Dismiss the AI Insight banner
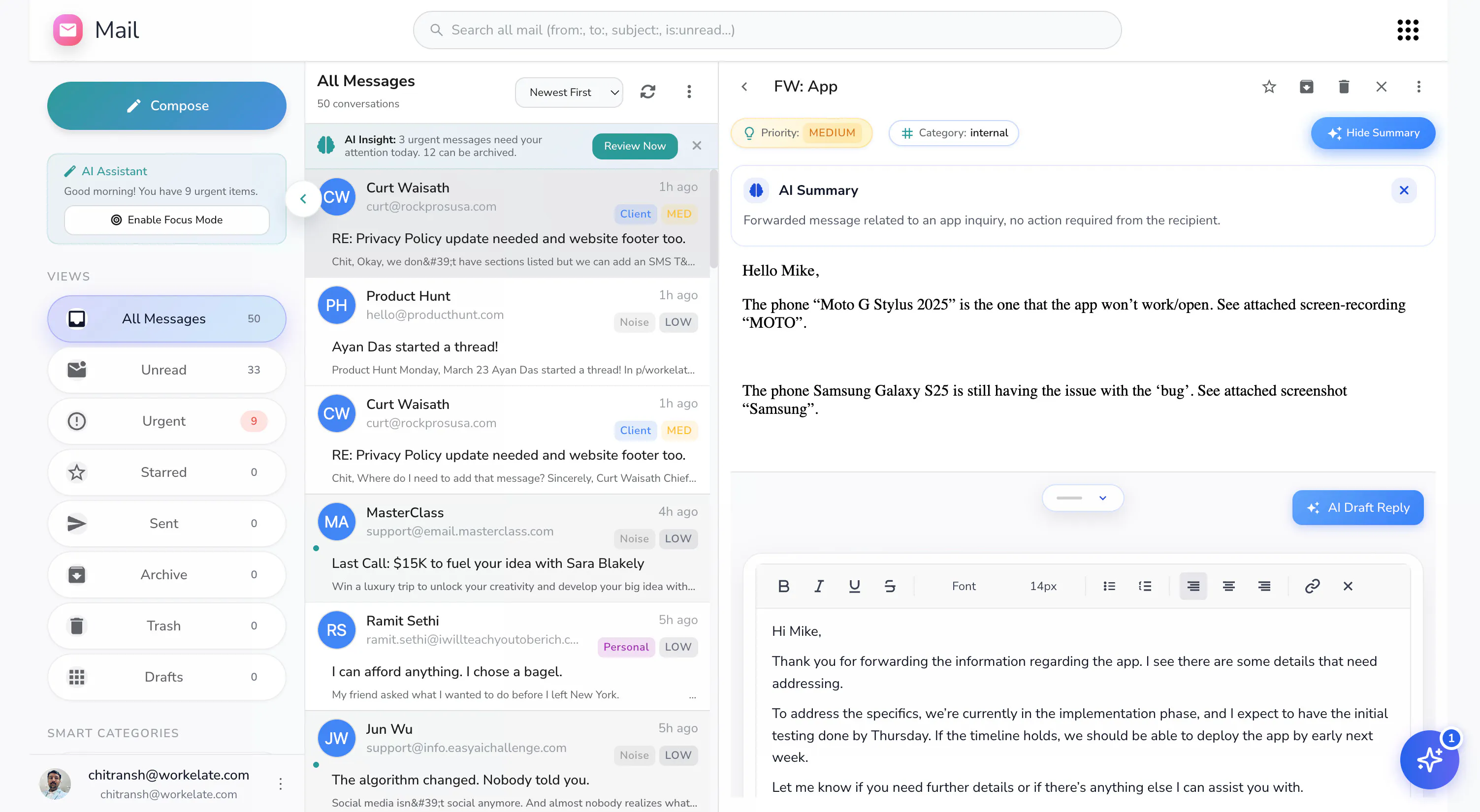Viewport: 1480px width, 812px height. pyautogui.click(x=696, y=146)
